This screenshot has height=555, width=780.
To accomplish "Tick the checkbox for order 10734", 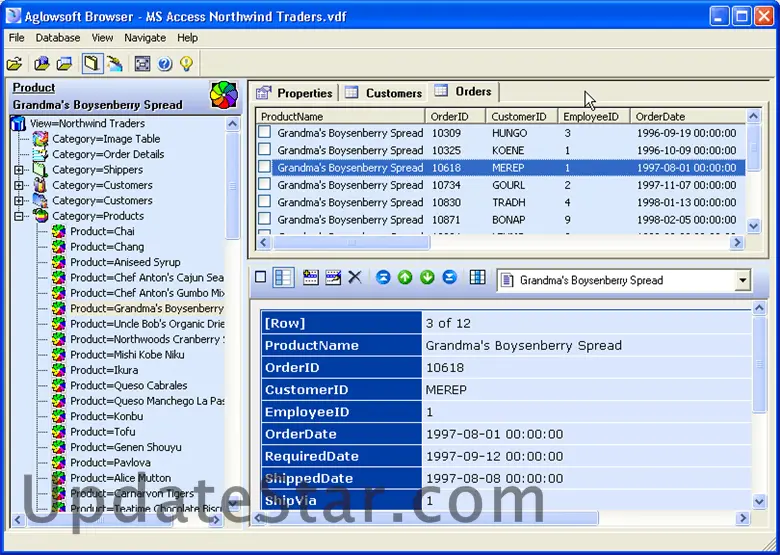I will [265, 185].
